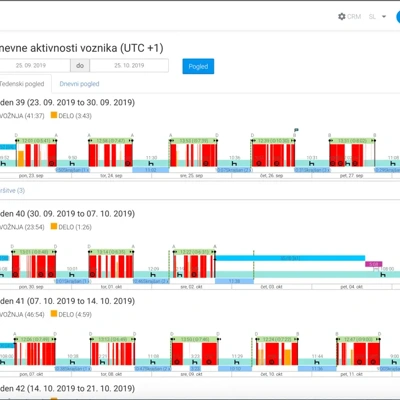Switch to the Dnevni pogled tab
Viewport: 400px width, 400px height.
click(79, 84)
